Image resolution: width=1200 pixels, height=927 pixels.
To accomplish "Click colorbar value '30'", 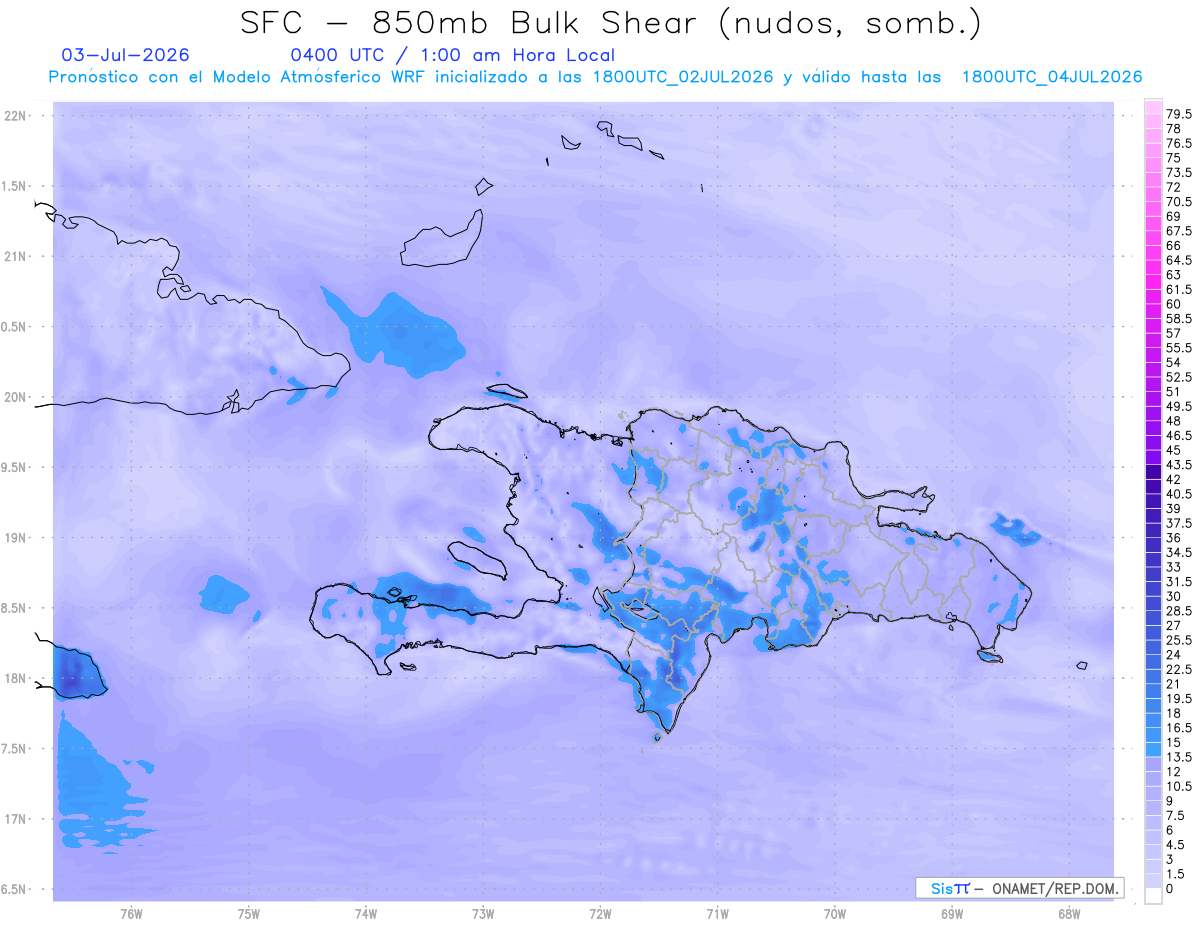I will point(1174,596).
